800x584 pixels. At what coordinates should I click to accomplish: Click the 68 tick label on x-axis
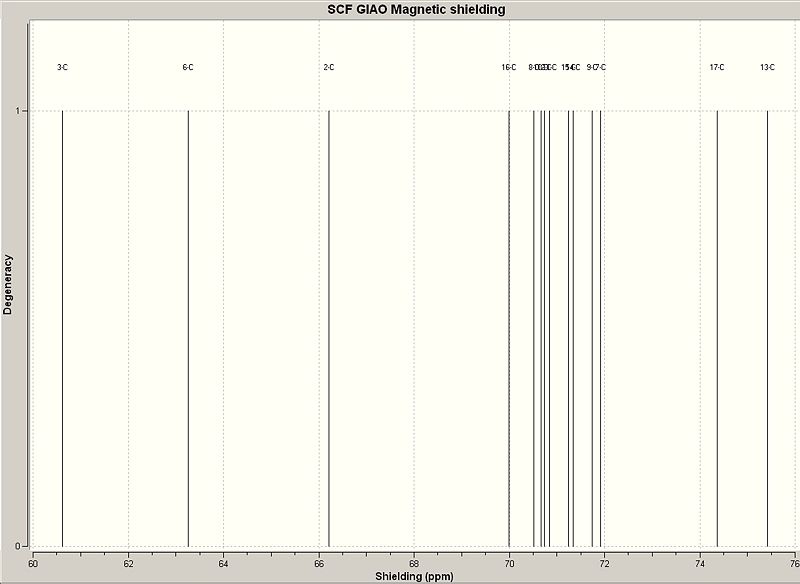coord(414,564)
